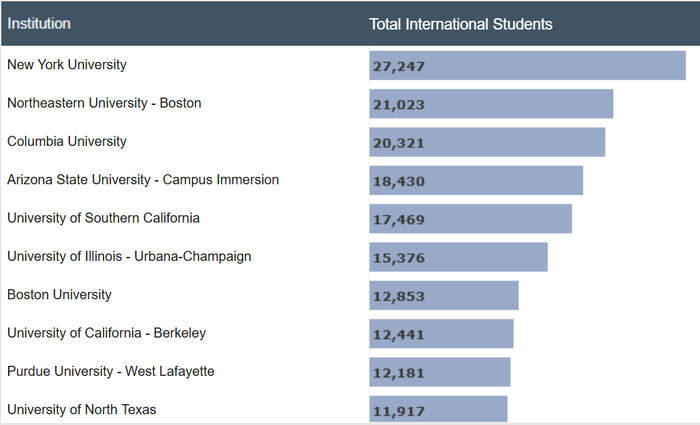Select the 11,917 students bar
This screenshot has width=700, height=425.
438,410
